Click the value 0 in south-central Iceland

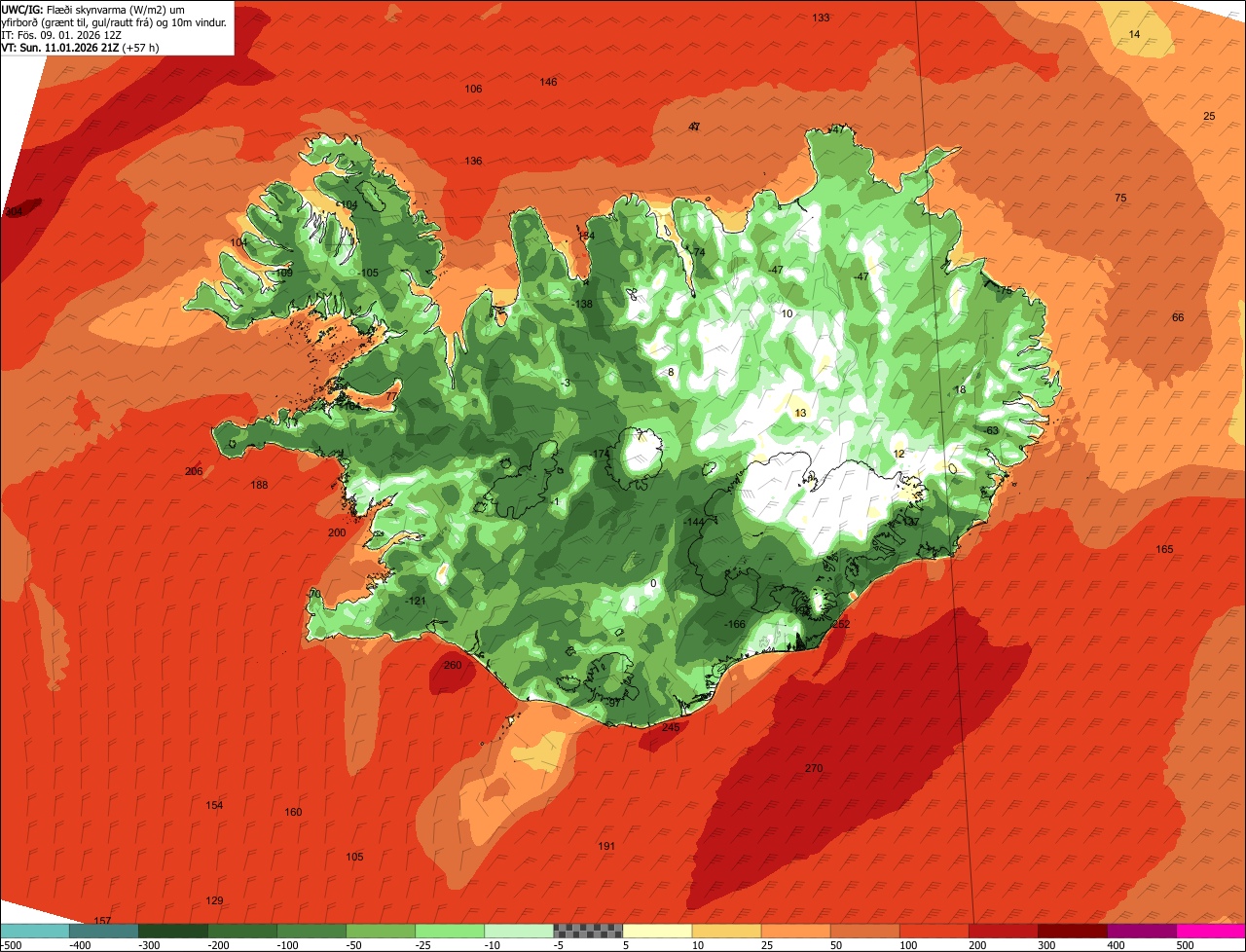(653, 584)
